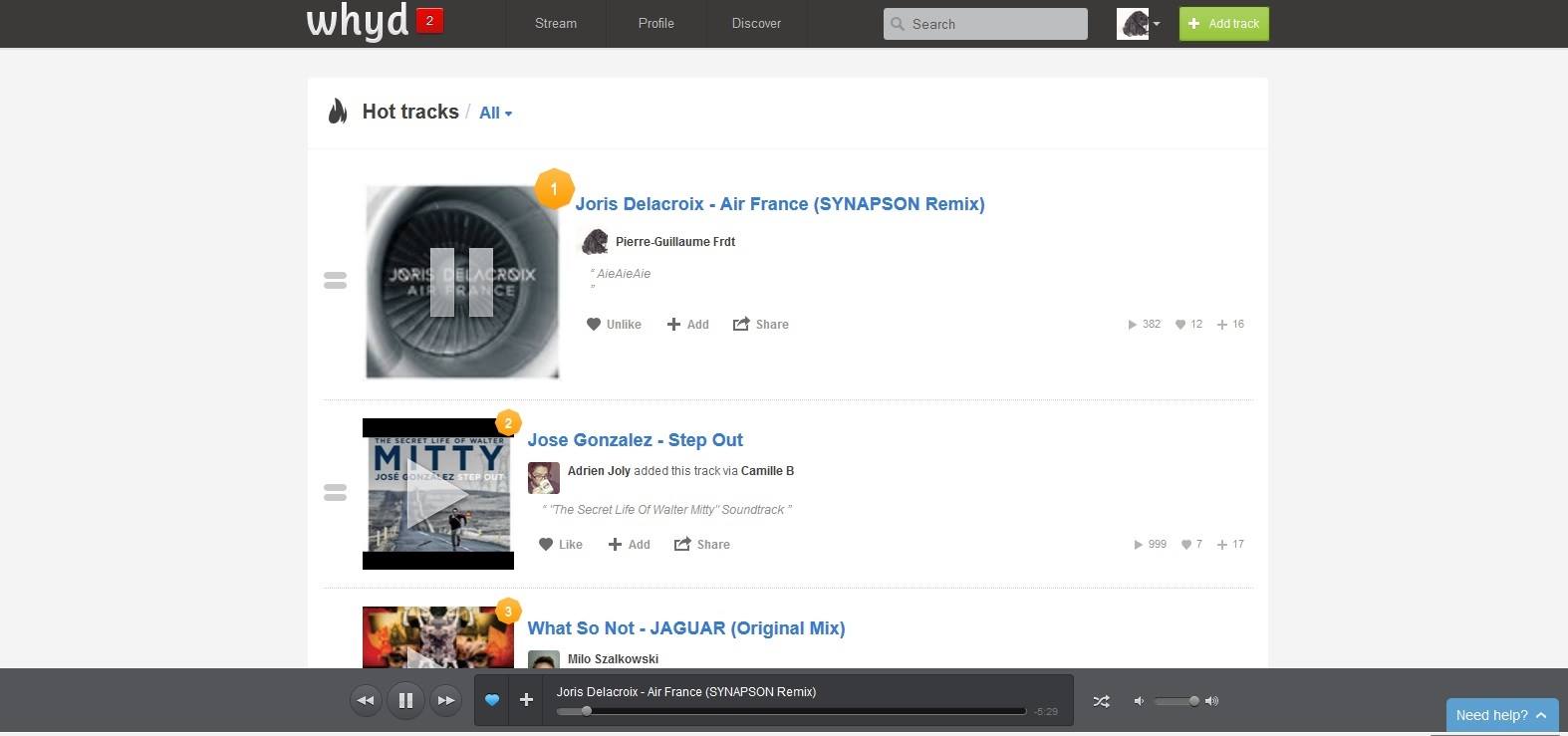Open the Joris Delacroix - Air France track title
Viewport: 1568px width, 736px height.
780,204
